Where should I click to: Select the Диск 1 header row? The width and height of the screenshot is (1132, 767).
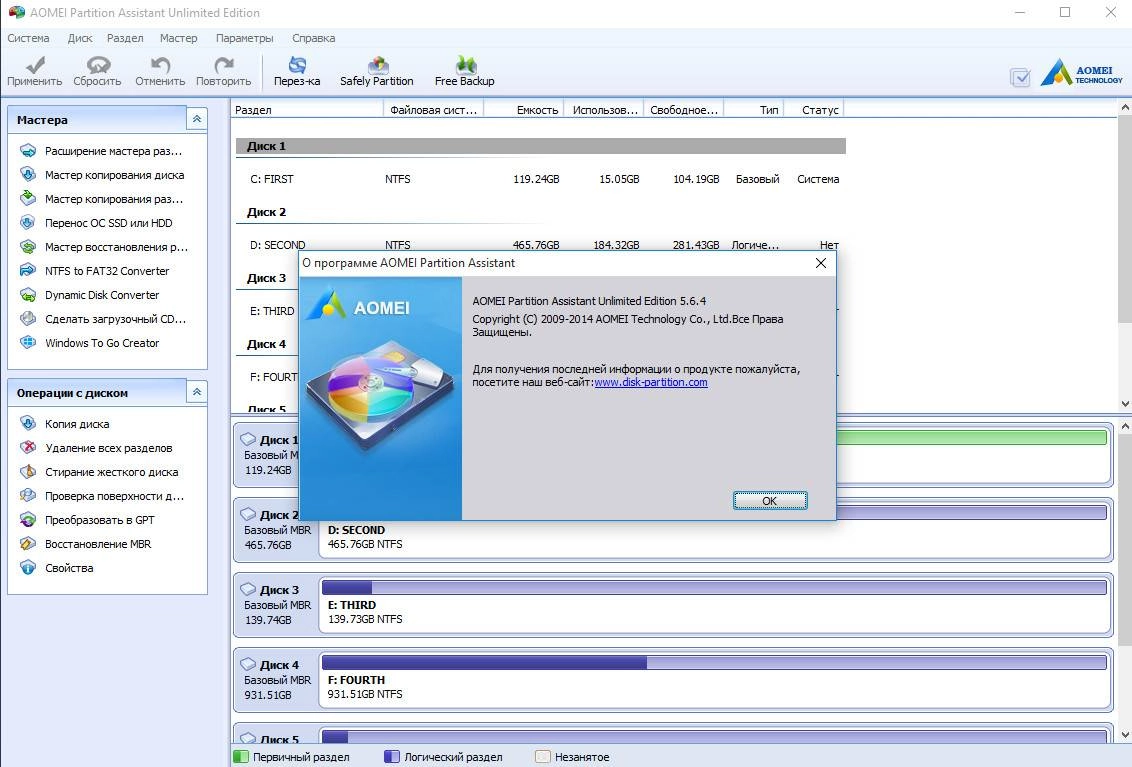tap(541, 146)
